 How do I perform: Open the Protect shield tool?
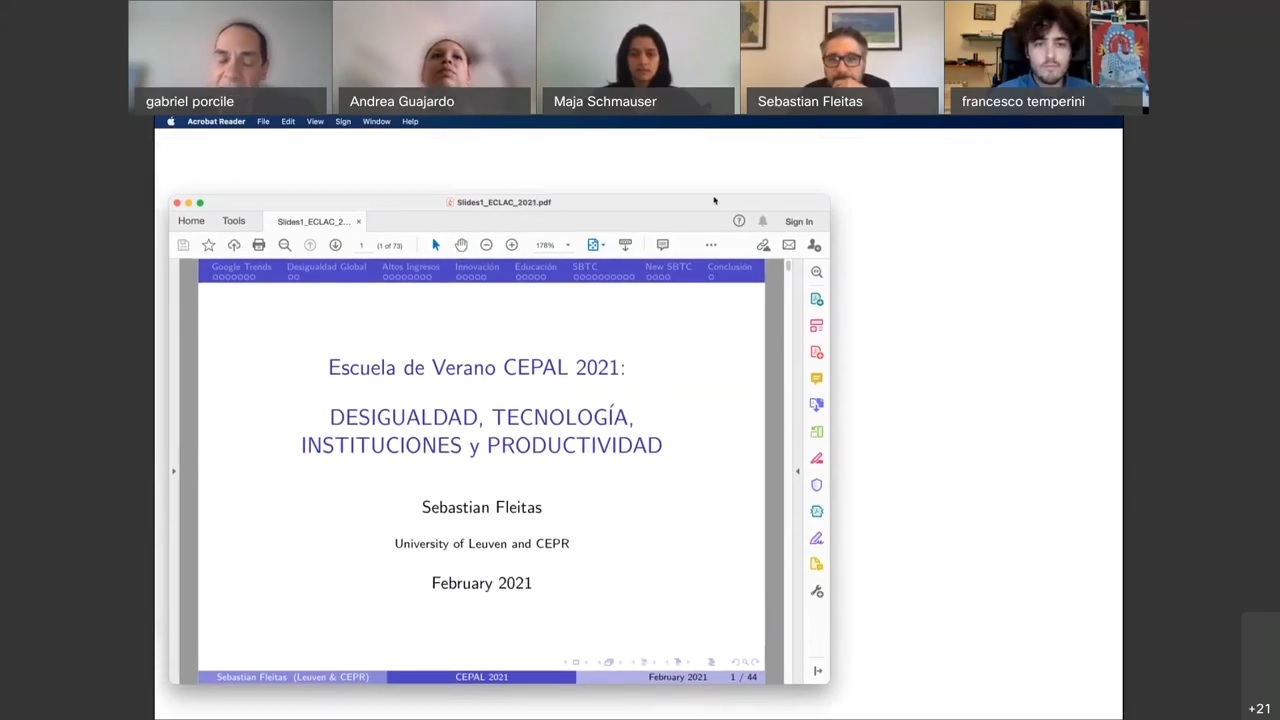pyautogui.click(x=817, y=485)
